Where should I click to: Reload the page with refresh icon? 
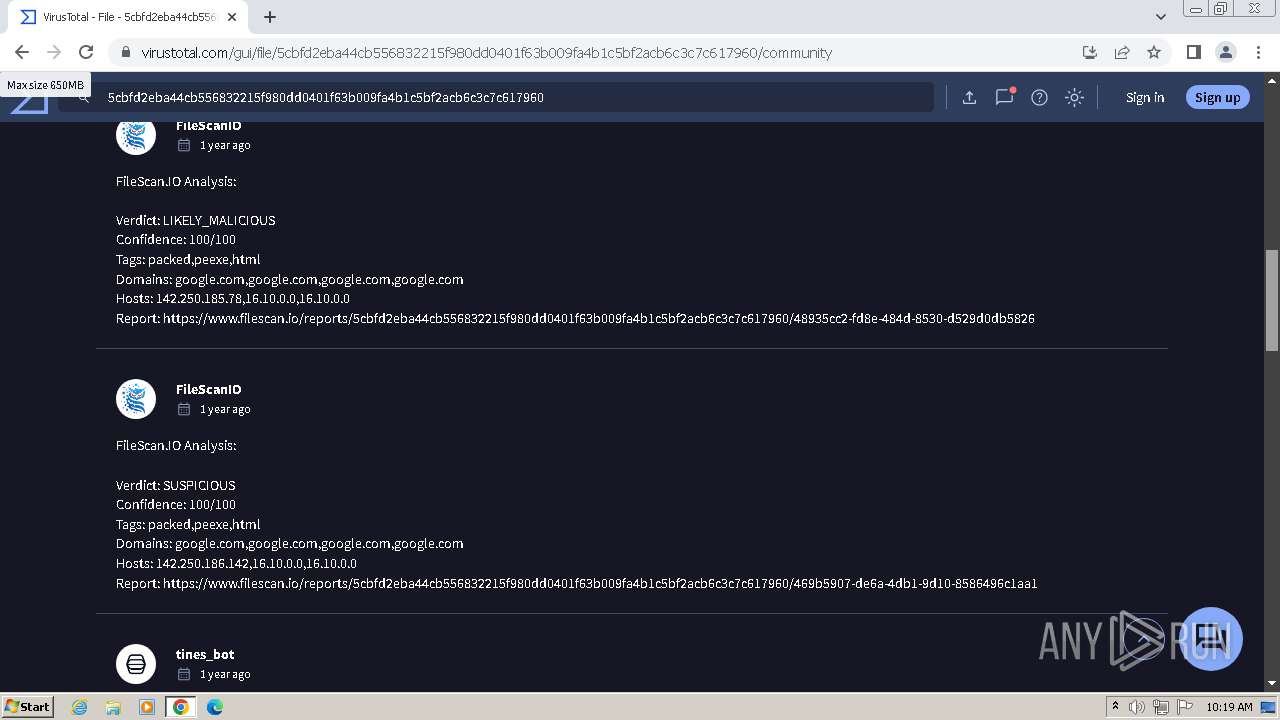point(86,52)
